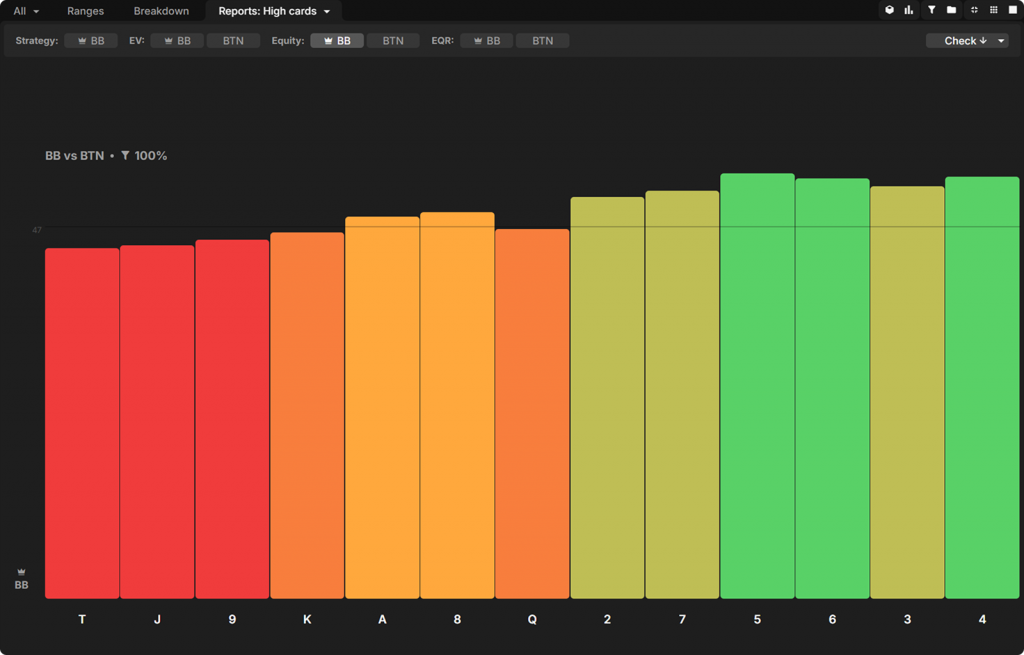Open the All dropdown menu

[26, 11]
